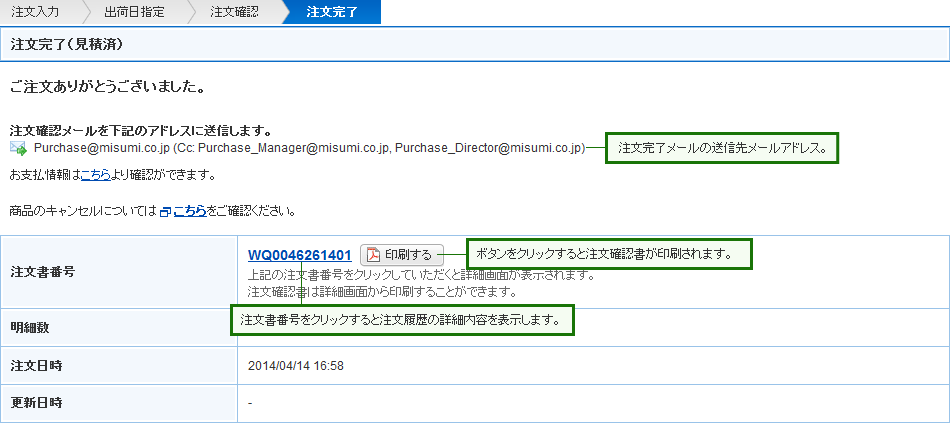
Task: Click the highlighted 注文完了 step tab
Action: [331, 12]
